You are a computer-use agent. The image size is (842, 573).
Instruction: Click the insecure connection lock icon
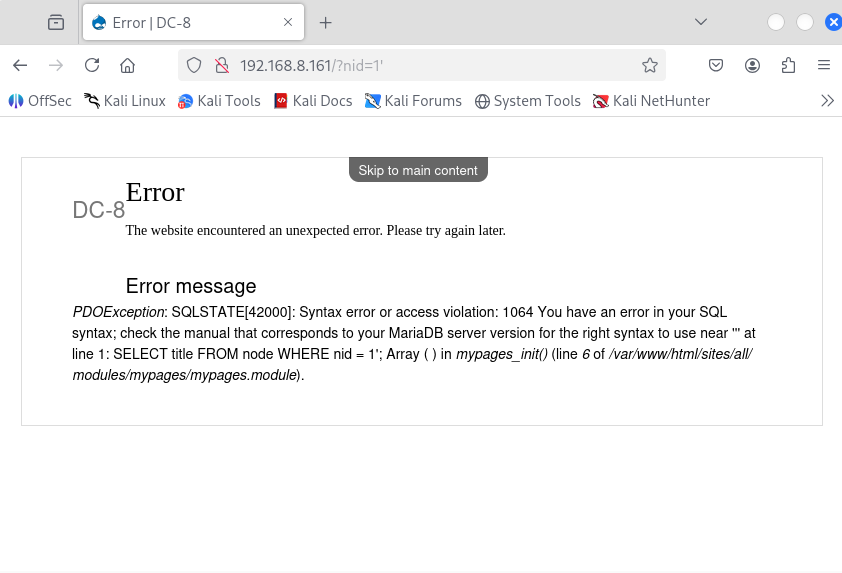pos(222,65)
